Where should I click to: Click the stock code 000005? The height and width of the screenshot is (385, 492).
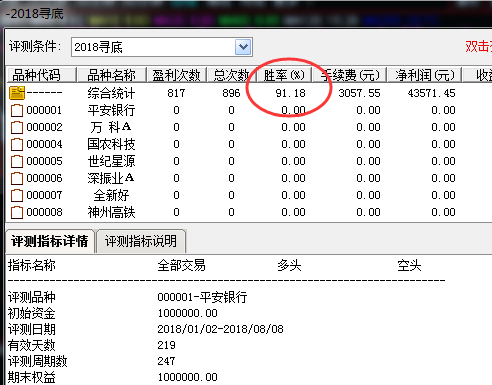pos(44,161)
